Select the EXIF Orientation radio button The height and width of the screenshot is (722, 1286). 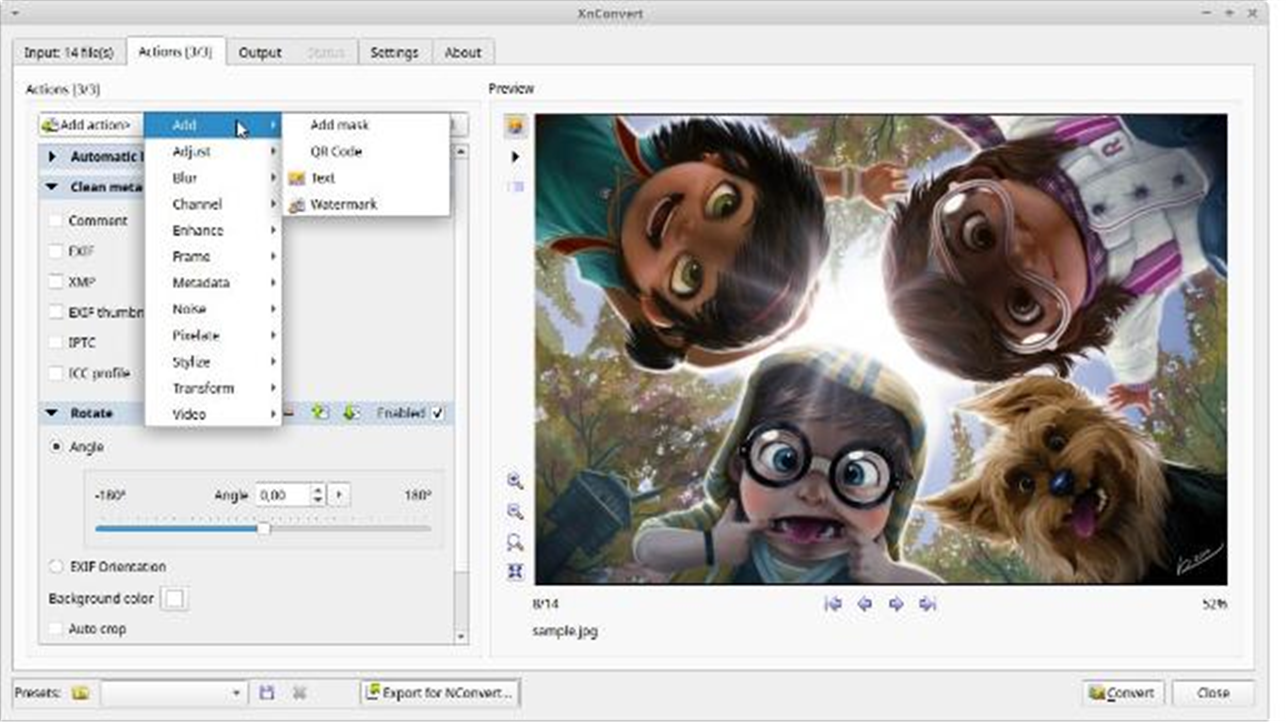[56, 567]
